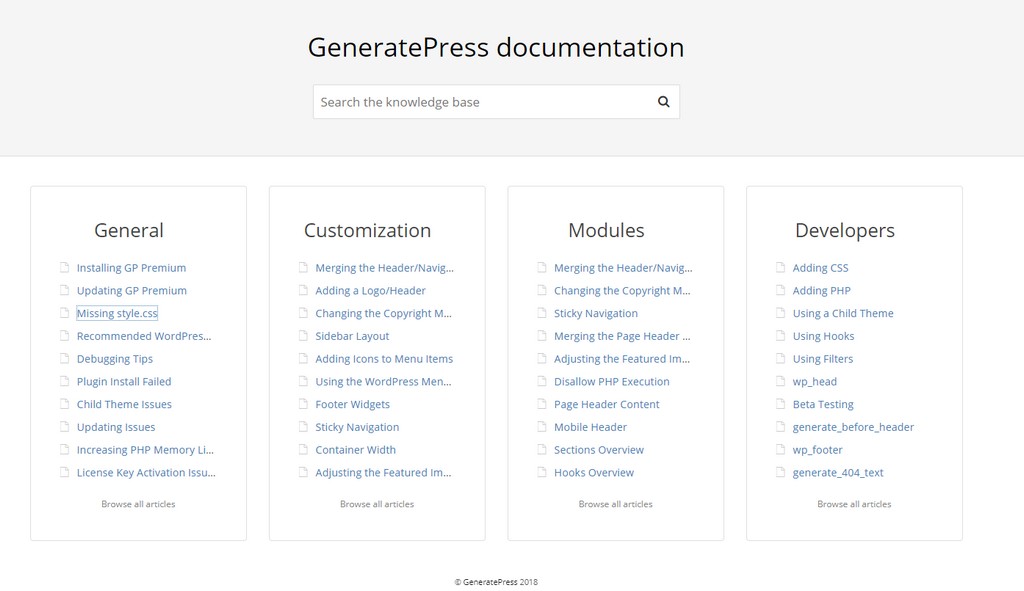Open Changing the Copyright M... under Modules
This screenshot has height=591, width=1024.
point(622,291)
